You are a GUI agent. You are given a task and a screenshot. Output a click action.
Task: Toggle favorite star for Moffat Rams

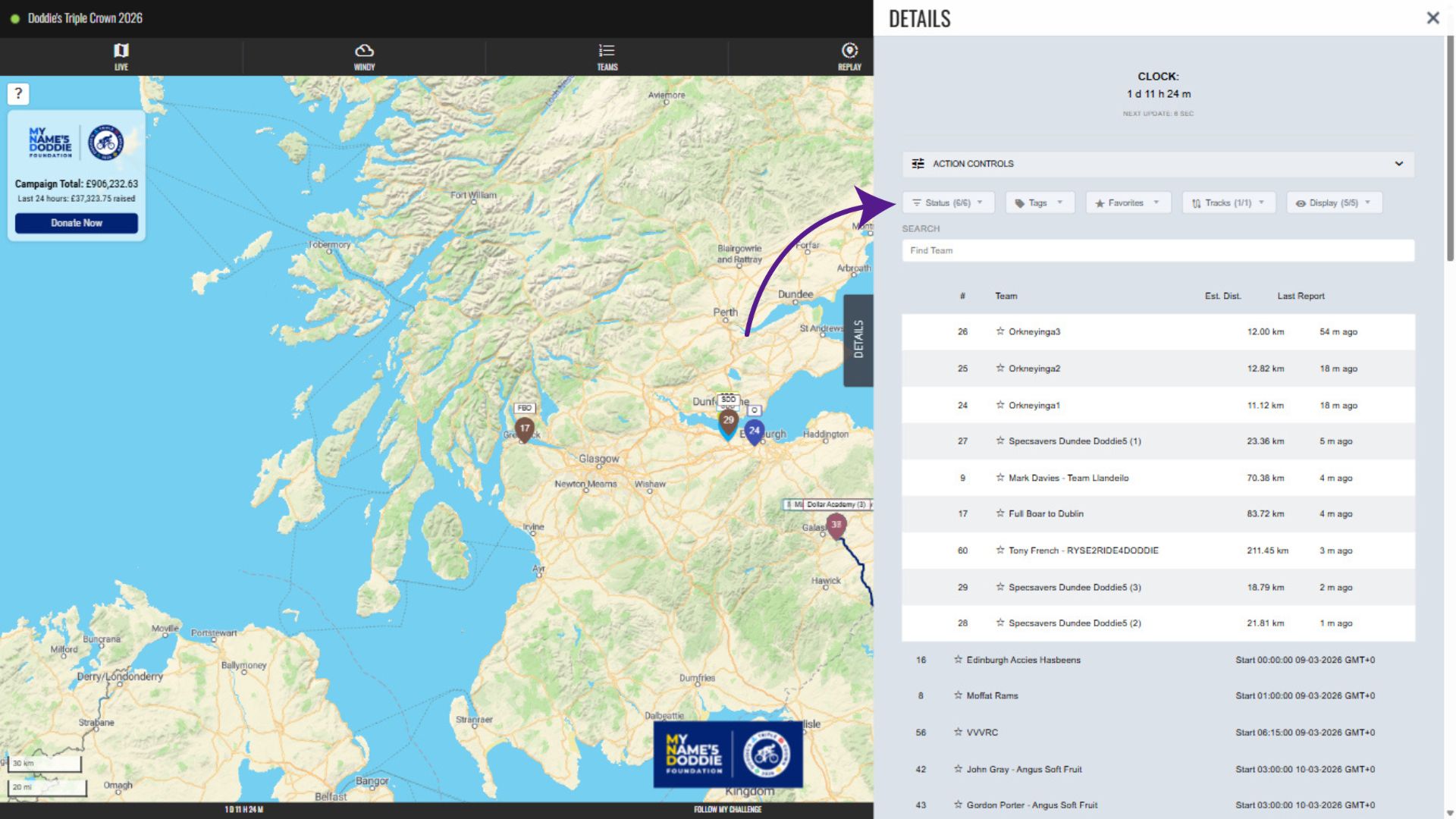click(x=958, y=695)
